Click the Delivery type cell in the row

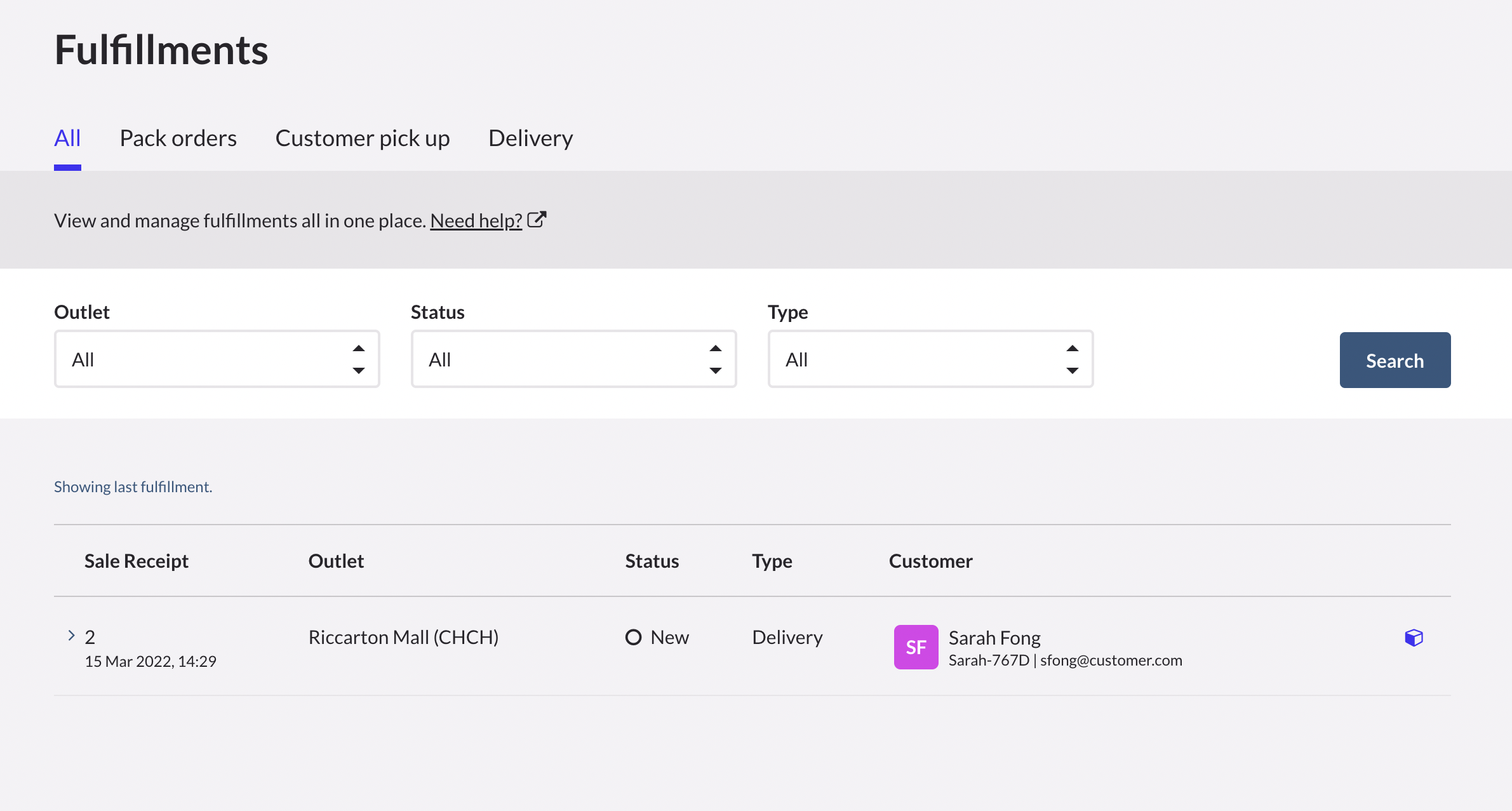point(787,637)
